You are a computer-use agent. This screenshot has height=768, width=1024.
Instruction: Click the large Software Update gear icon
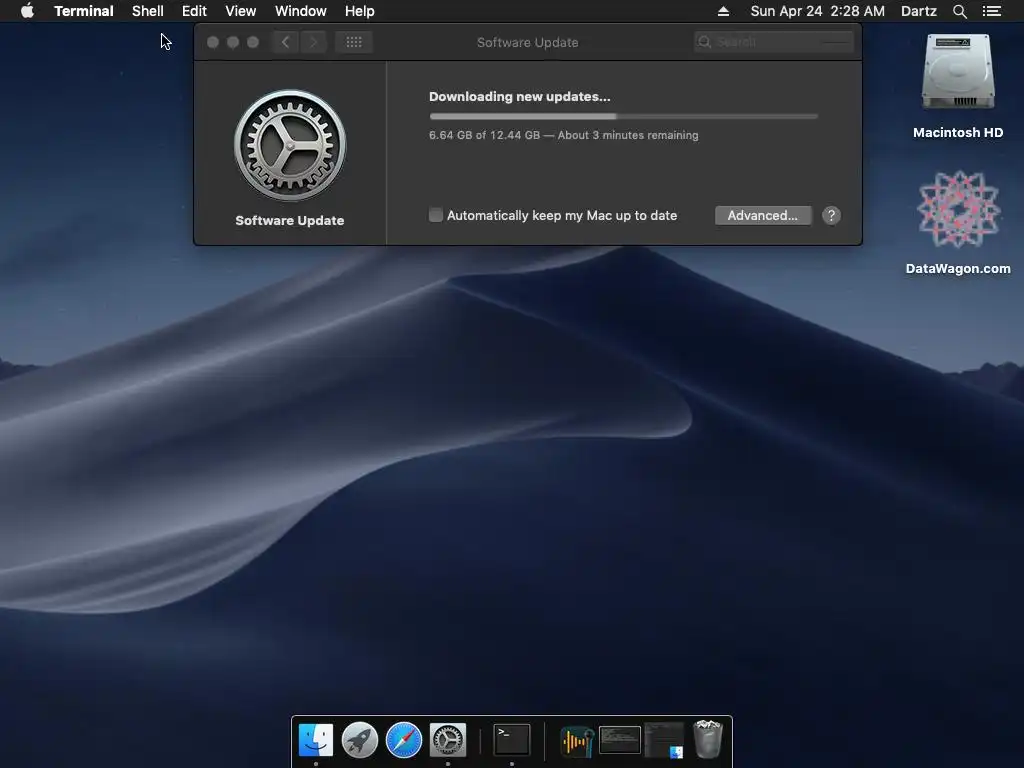tap(290, 146)
